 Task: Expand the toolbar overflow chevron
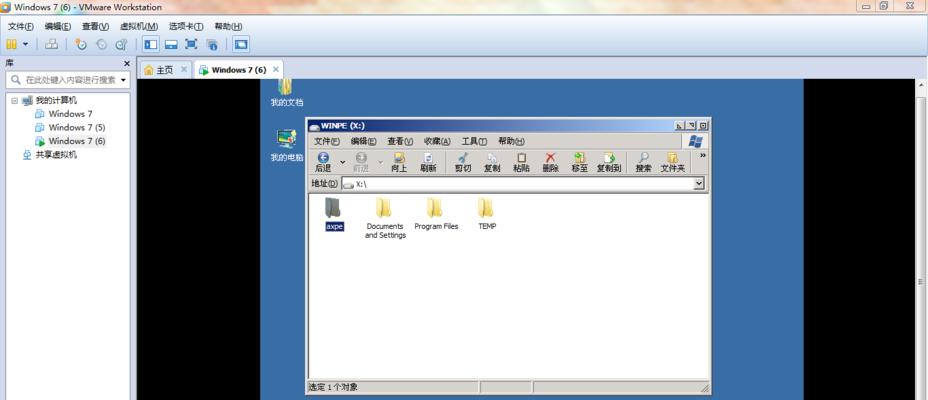(703, 156)
